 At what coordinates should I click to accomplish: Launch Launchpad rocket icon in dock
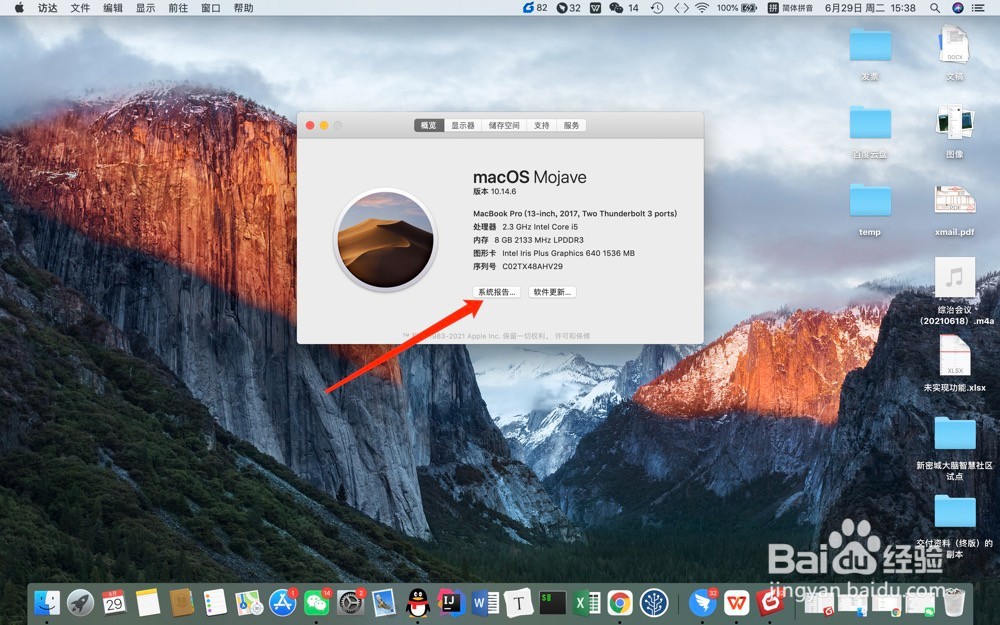[80, 603]
